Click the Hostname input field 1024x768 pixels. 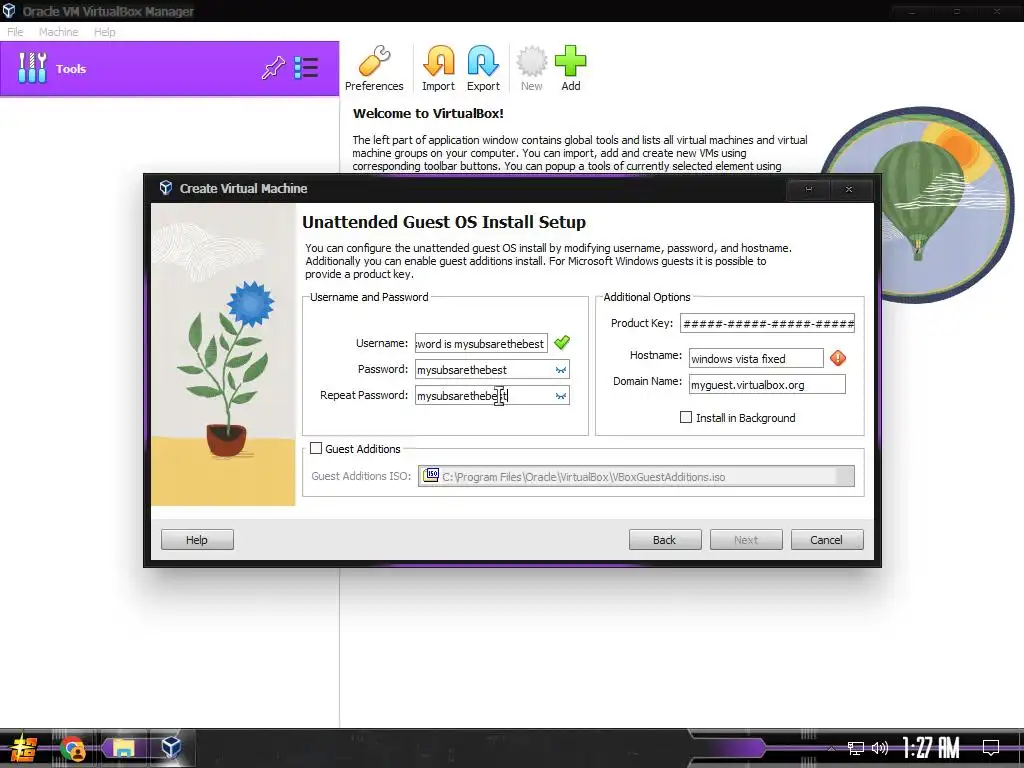pyautogui.click(x=756, y=359)
